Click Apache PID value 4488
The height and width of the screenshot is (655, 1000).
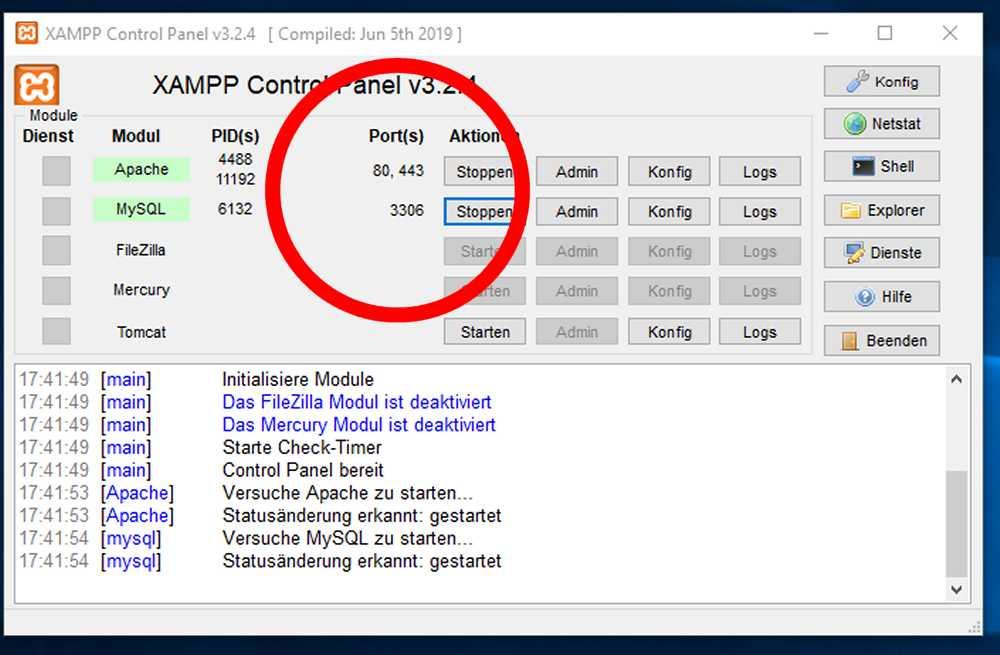click(x=235, y=159)
